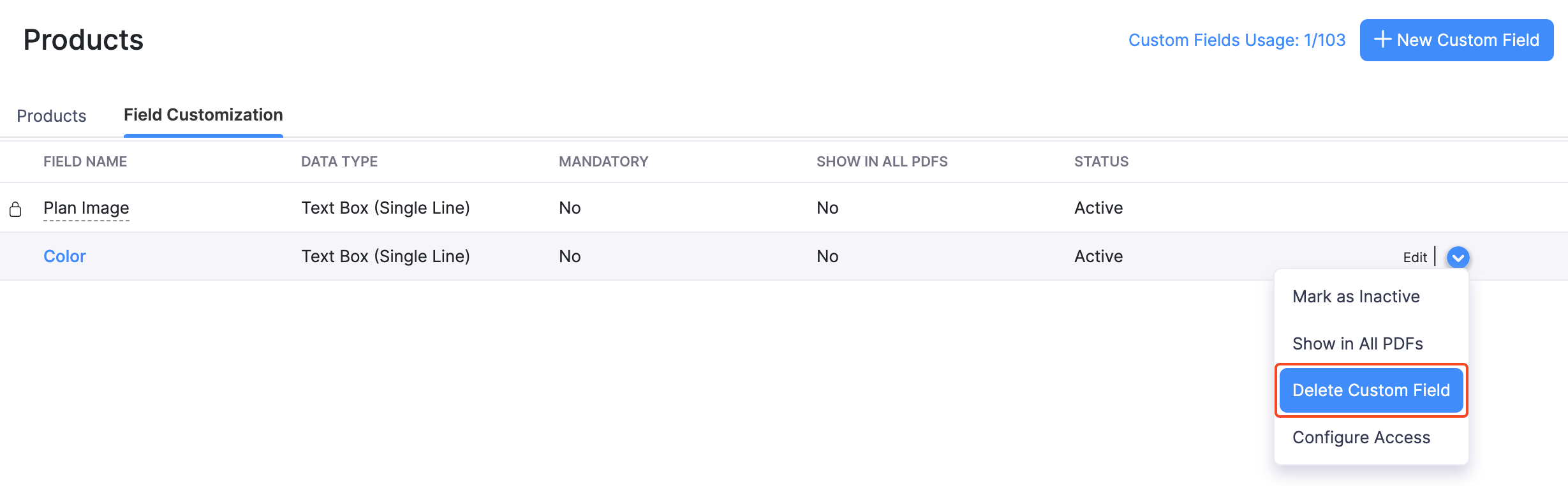This screenshot has height=486, width=1568.
Task: Choose Mark as Inactive for Color field
Action: [1356, 295]
